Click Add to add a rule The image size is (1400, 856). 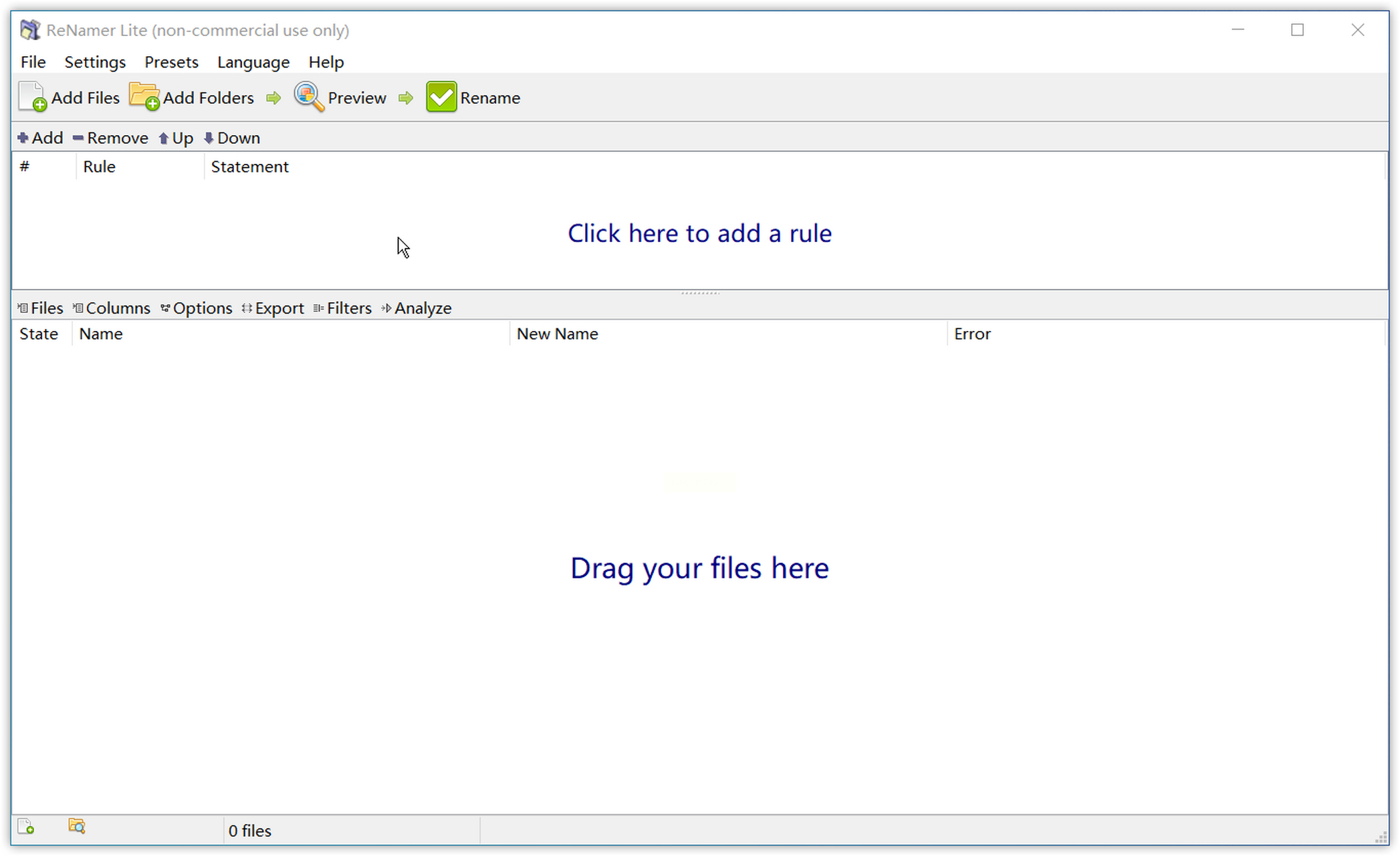(x=40, y=138)
